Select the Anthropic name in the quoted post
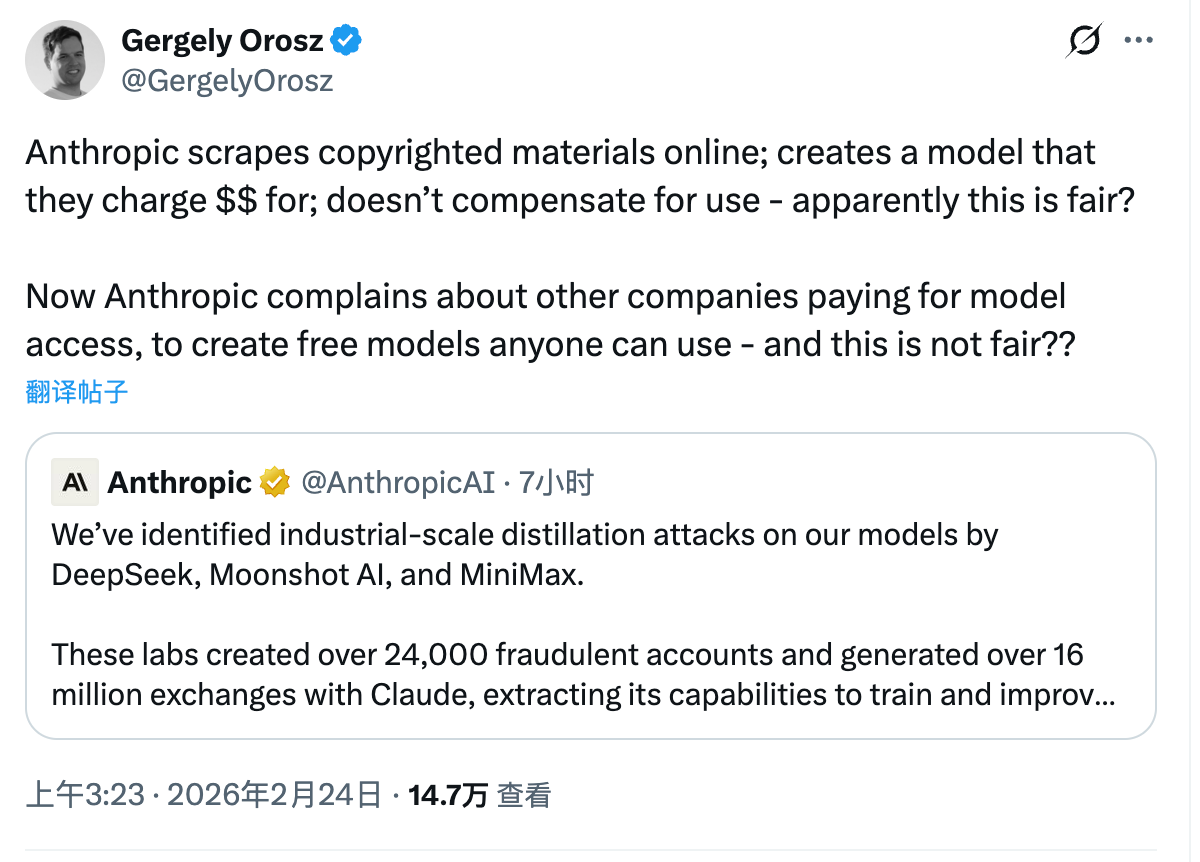Screen dimensions: 1200x862 point(179,483)
